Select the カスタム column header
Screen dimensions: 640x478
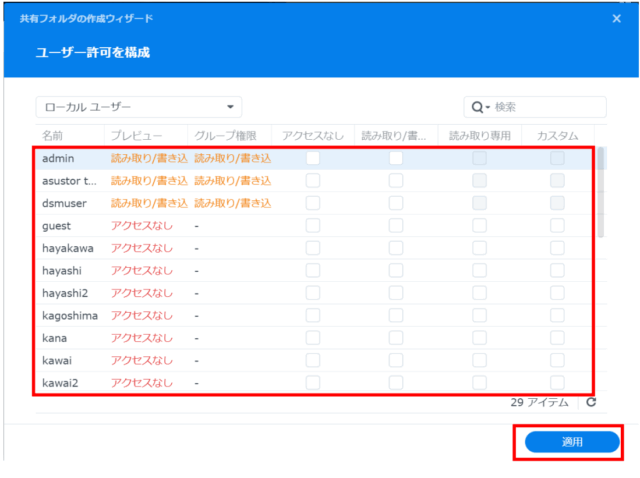[557, 134]
